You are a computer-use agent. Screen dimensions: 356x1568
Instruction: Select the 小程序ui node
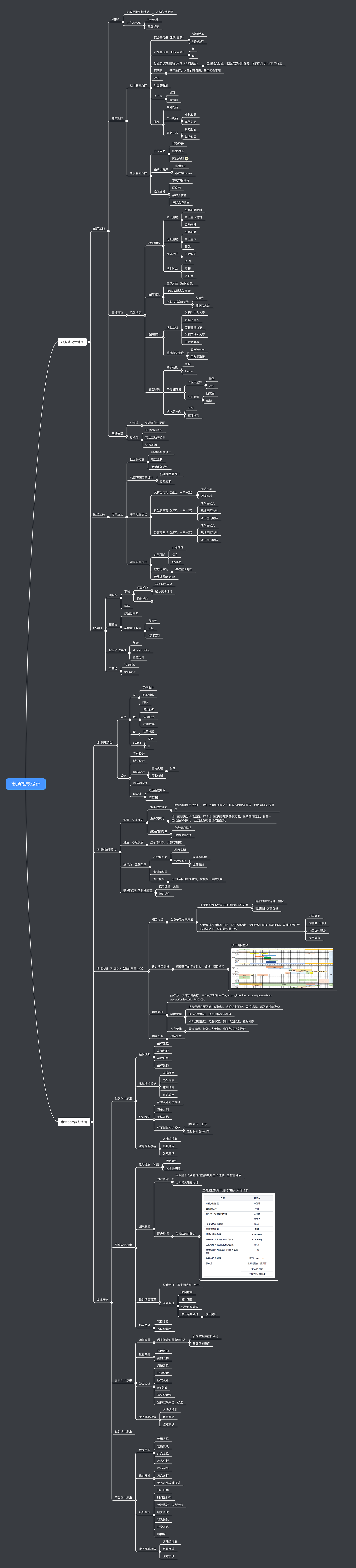[x=181, y=166]
